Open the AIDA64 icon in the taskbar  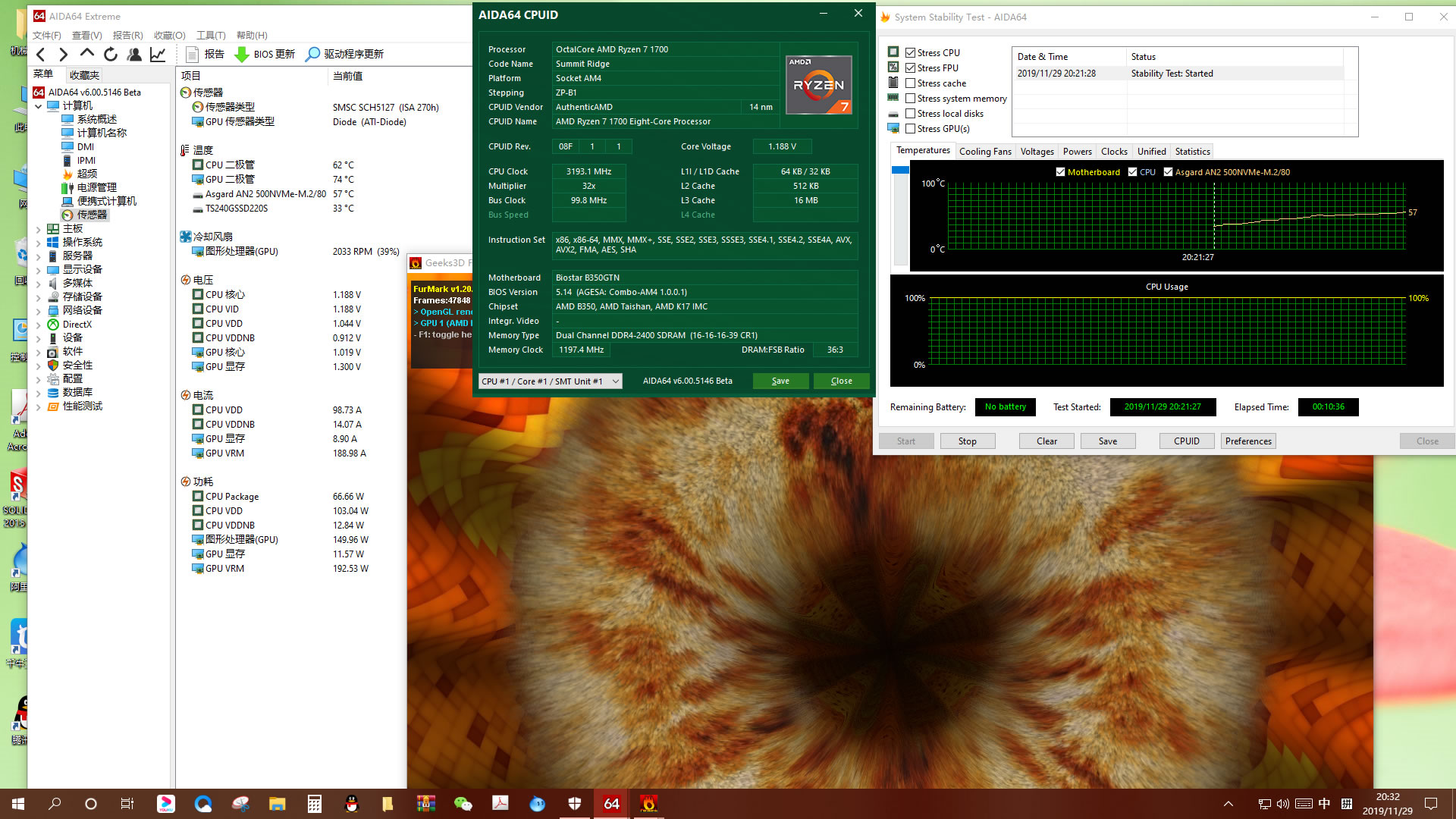pos(611,803)
